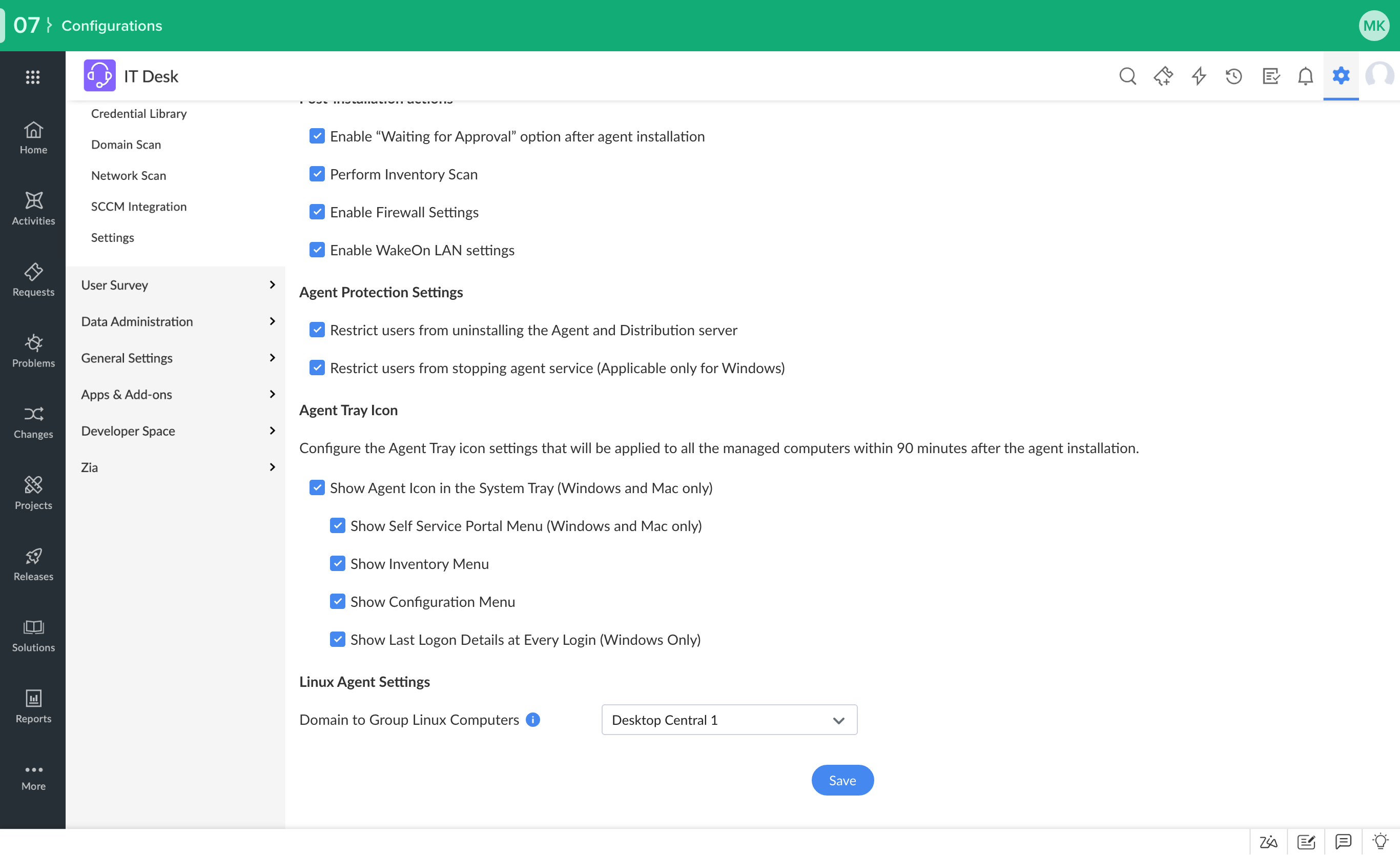Toggle Perform Inventory Scan checkbox
Screen dimensions: 1400x855
coord(317,174)
